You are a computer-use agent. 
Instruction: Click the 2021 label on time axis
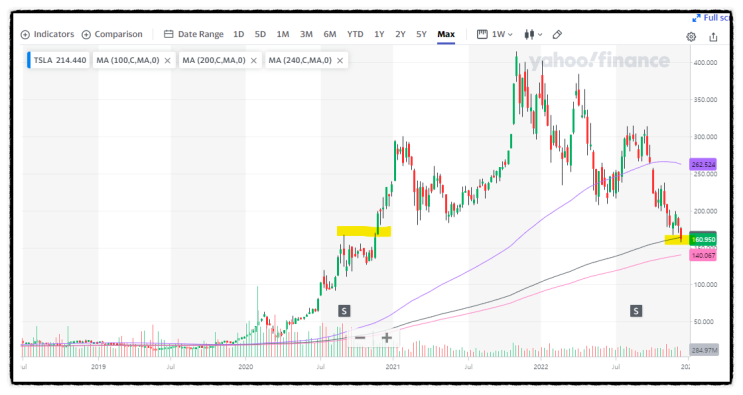392,367
